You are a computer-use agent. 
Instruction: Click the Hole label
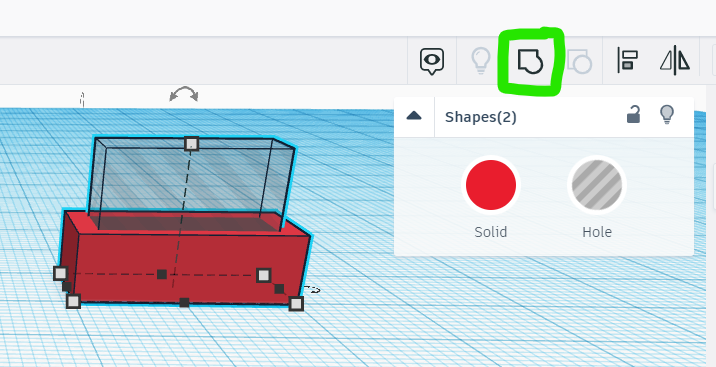(597, 232)
